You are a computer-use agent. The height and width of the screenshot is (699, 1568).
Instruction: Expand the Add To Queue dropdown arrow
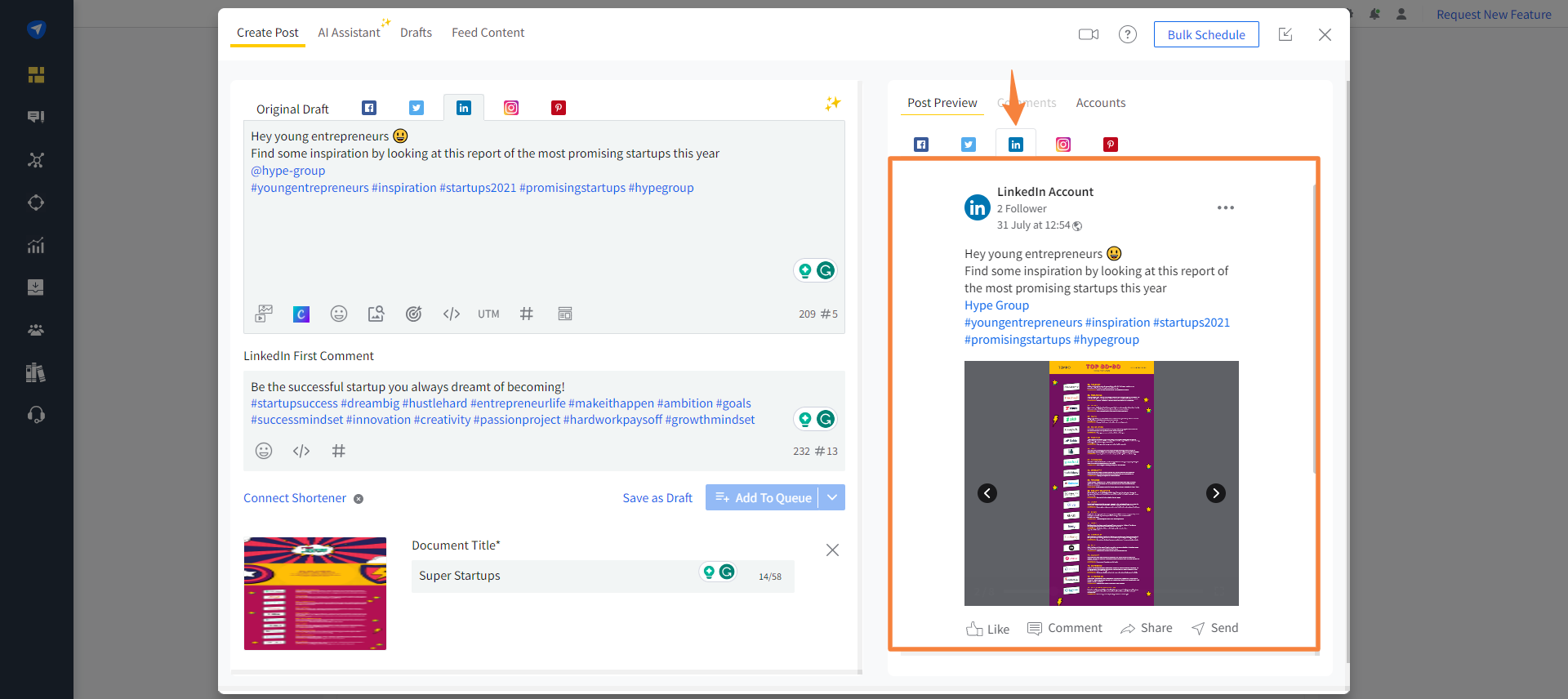[832, 497]
